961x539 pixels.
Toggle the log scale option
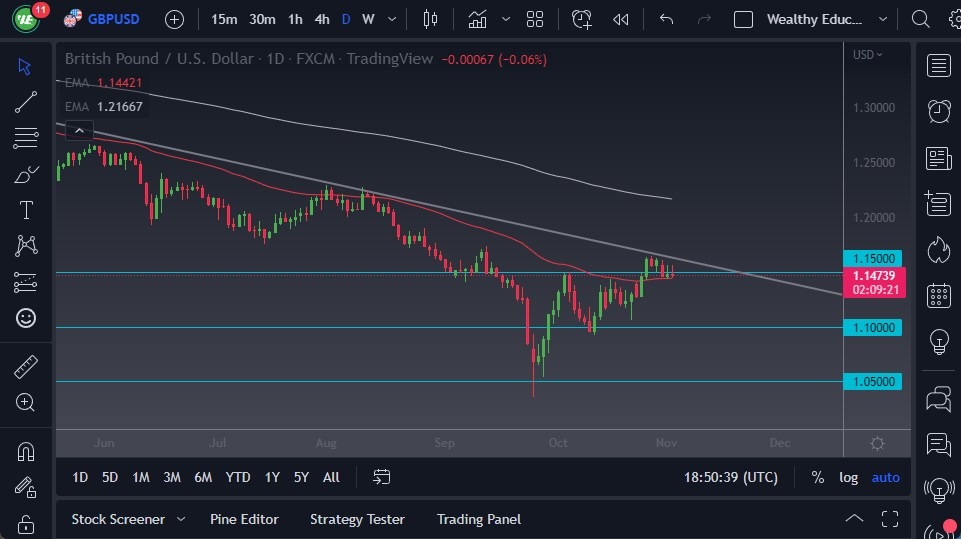click(x=848, y=477)
